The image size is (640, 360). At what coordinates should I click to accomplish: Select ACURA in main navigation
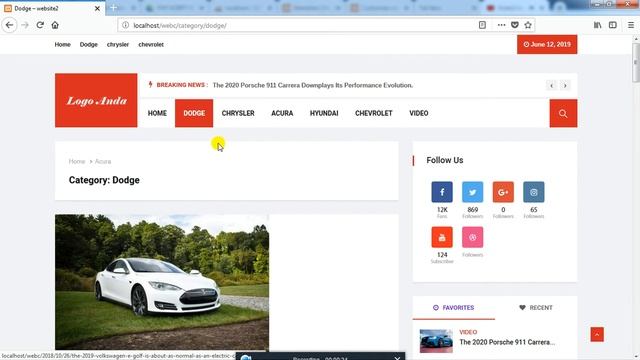[x=282, y=113]
